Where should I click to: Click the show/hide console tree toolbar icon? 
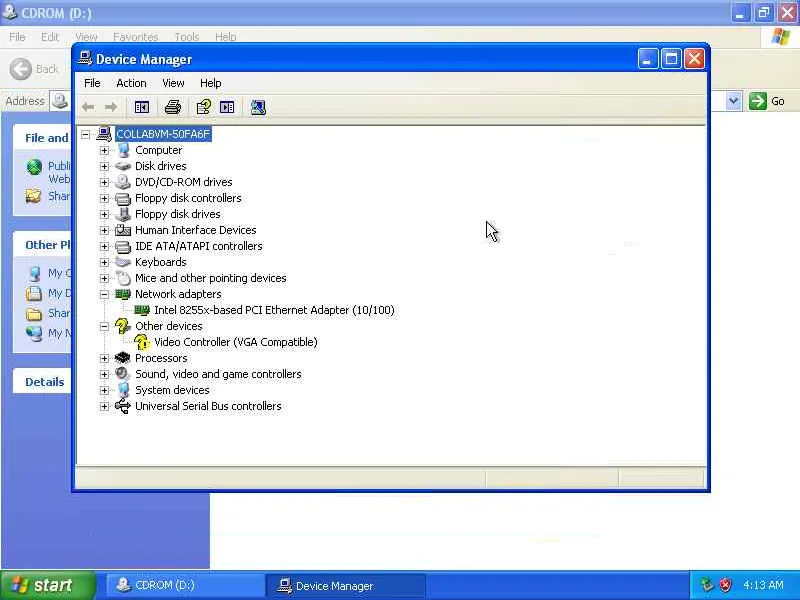pyautogui.click(x=142, y=107)
